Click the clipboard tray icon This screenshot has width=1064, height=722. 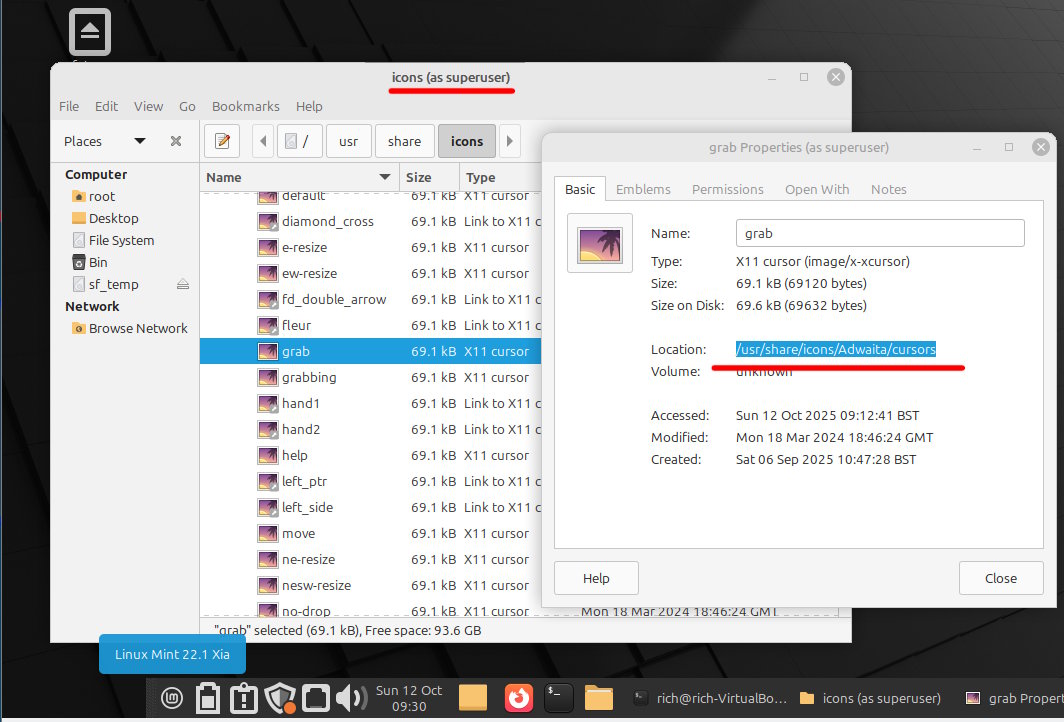tap(244, 698)
